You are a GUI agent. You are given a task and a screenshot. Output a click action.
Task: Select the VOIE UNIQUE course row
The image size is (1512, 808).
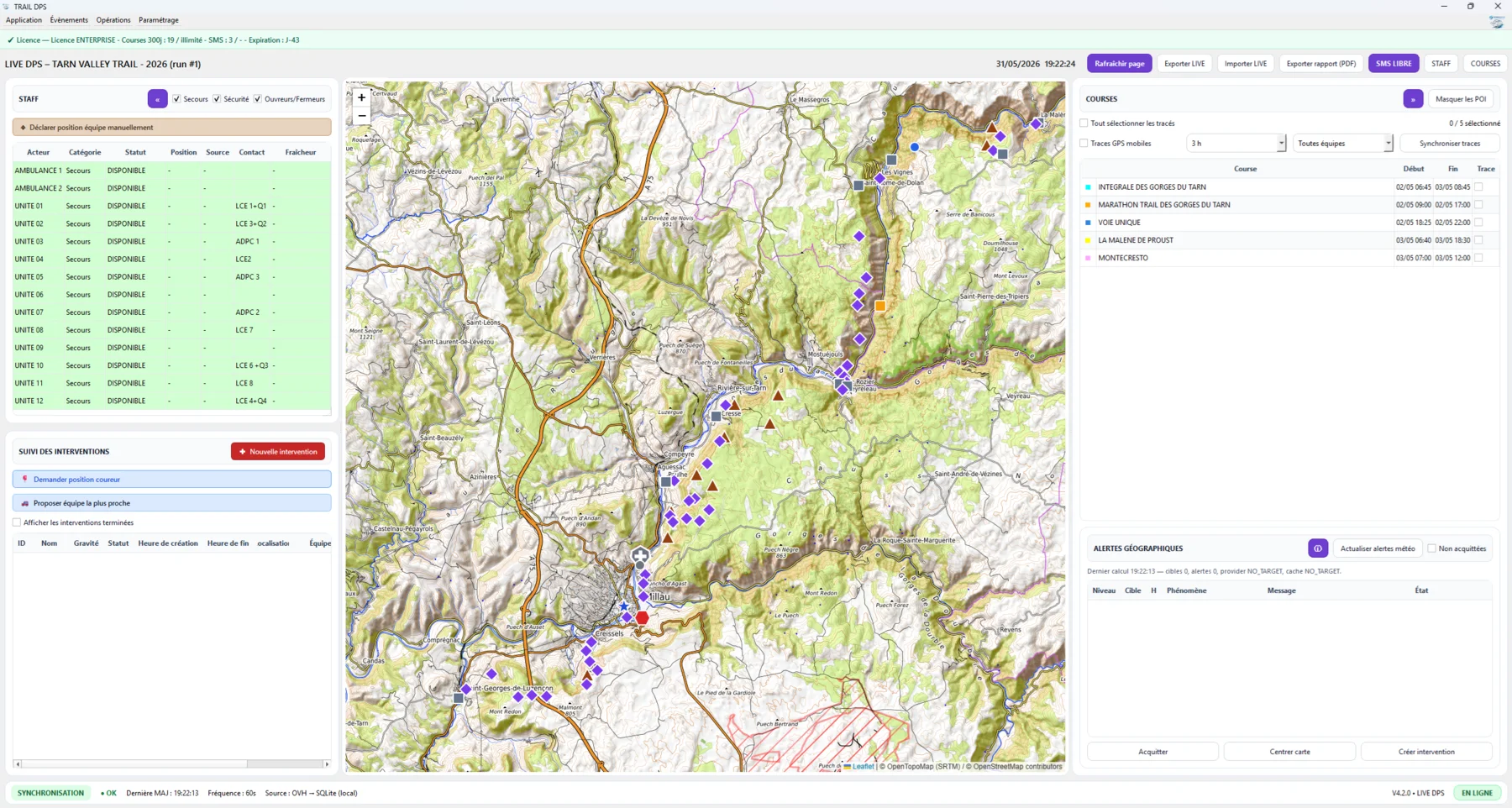pyautogui.click(x=1289, y=223)
